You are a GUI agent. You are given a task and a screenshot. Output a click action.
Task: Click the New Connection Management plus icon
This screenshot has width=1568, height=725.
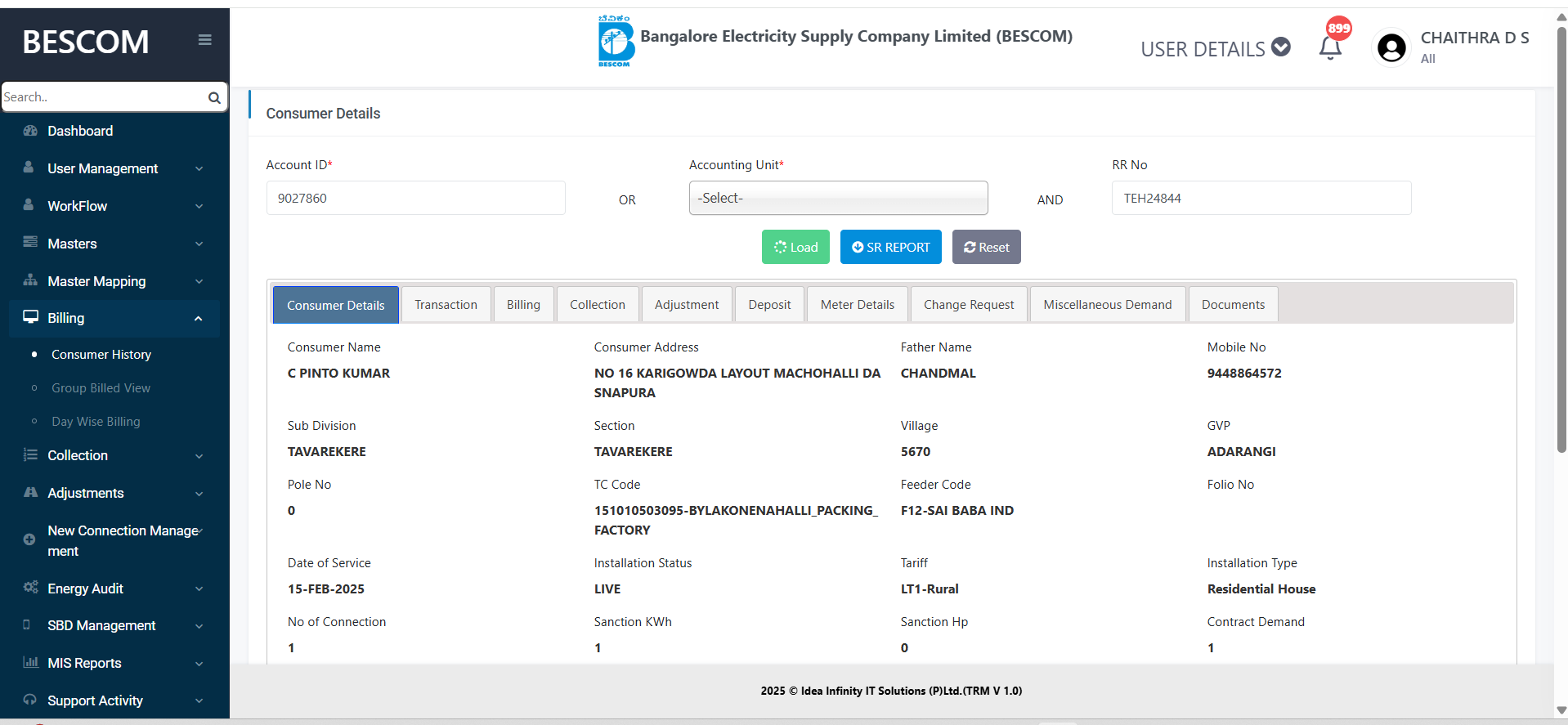29,539
